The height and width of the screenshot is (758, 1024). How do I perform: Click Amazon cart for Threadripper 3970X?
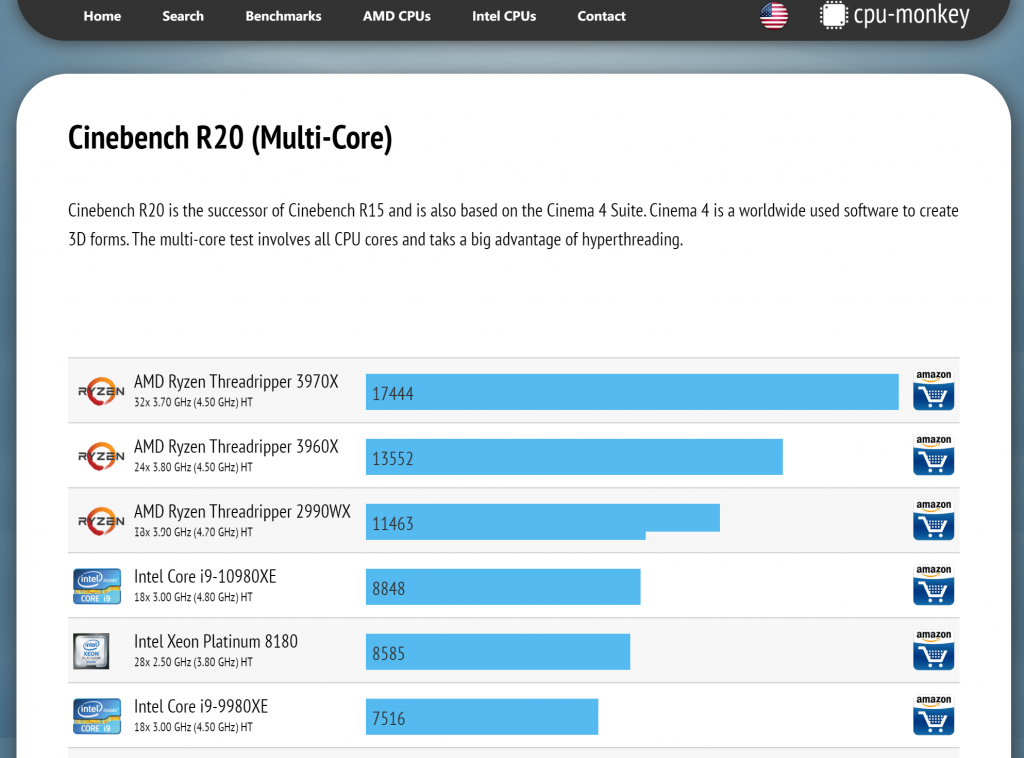point(933,390)
